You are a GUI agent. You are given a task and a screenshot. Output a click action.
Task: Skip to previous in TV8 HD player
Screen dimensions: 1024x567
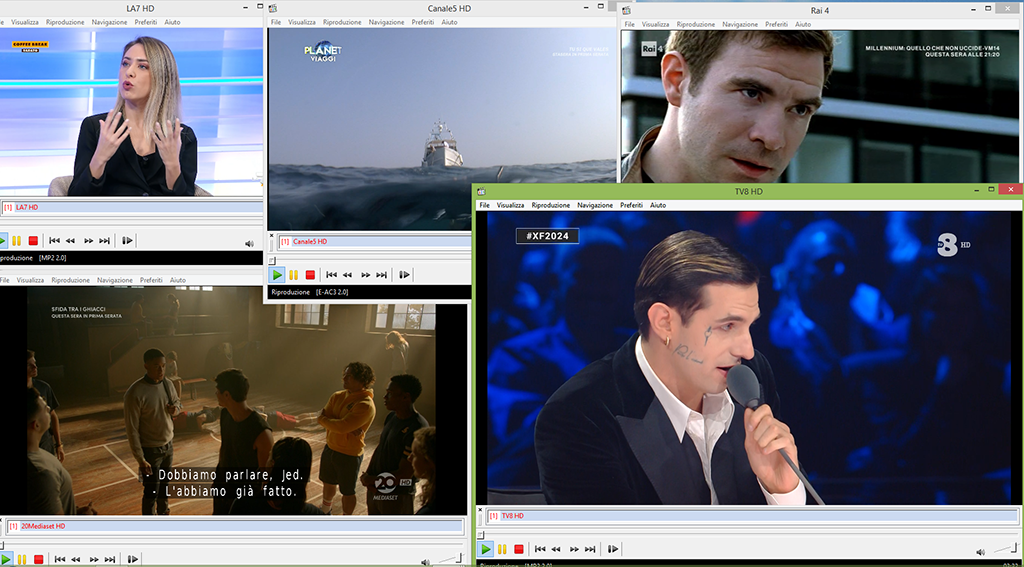pyautogui.click(x=540, y=549)
